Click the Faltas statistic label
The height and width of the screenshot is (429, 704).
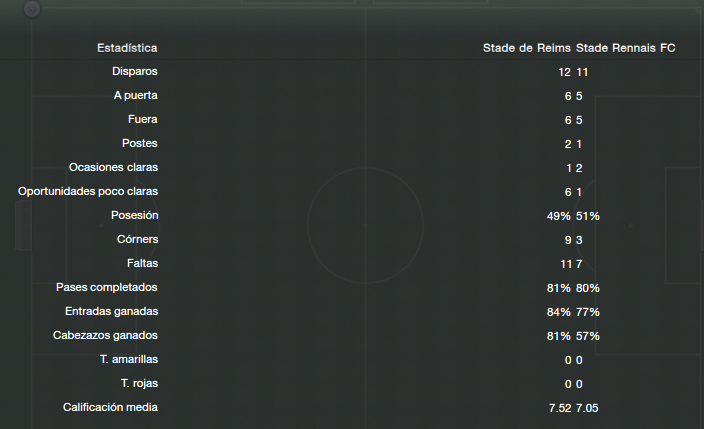click(142, 263)
